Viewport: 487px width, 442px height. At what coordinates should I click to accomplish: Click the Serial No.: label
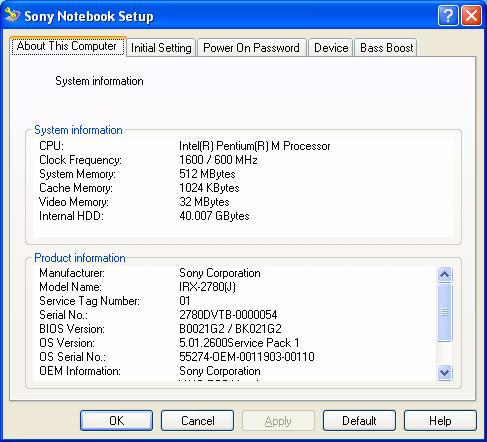(x=63, y=315)
